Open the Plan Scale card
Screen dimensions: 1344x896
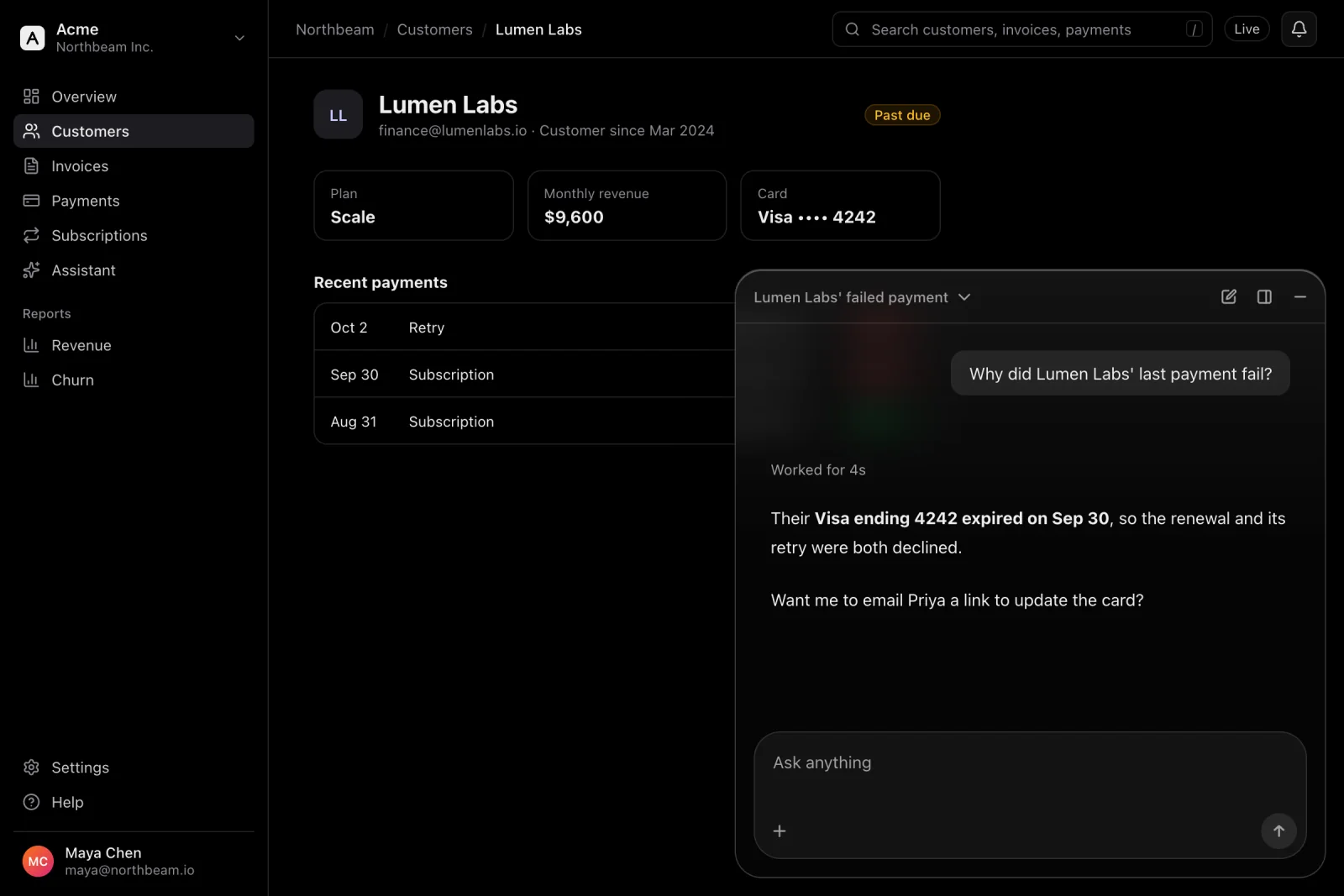[413, 206]
